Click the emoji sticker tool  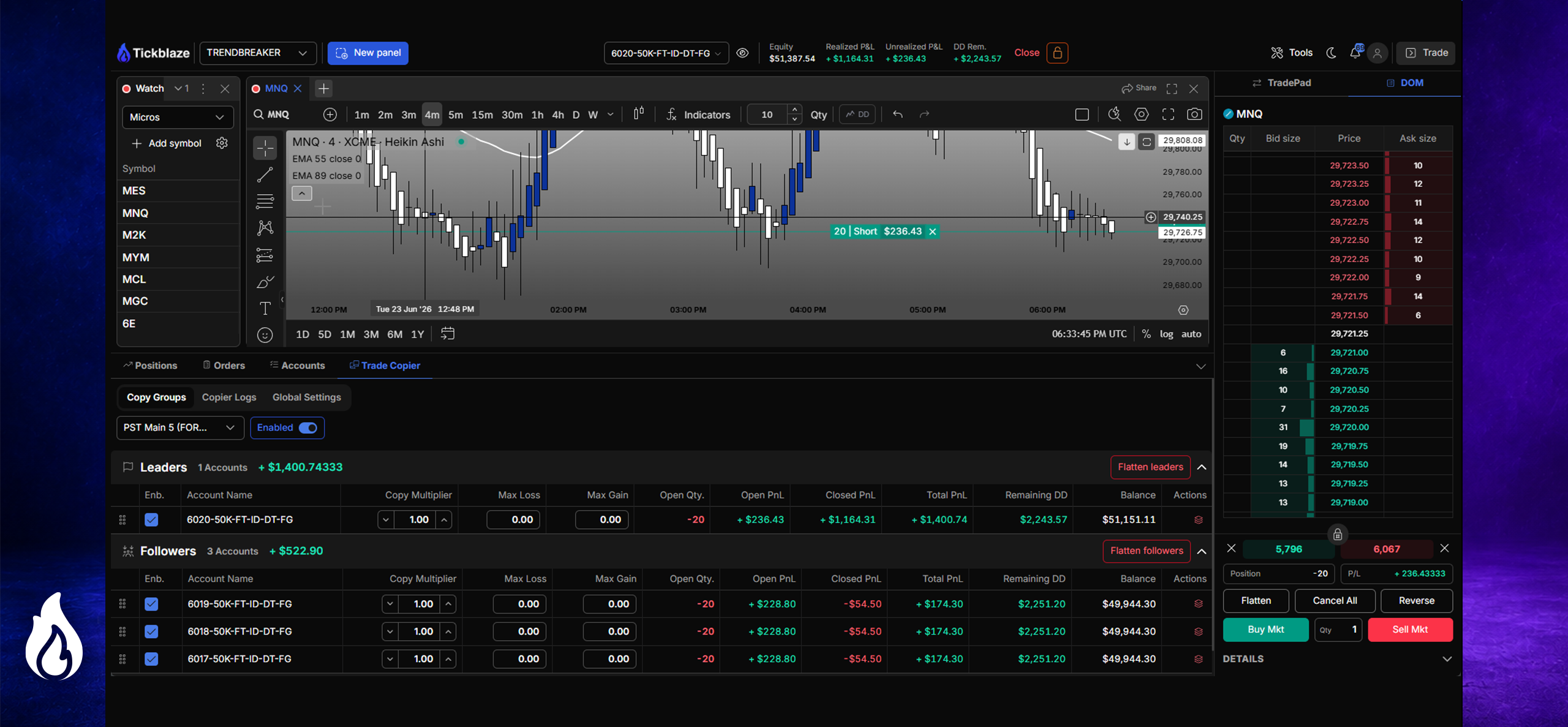265,335
